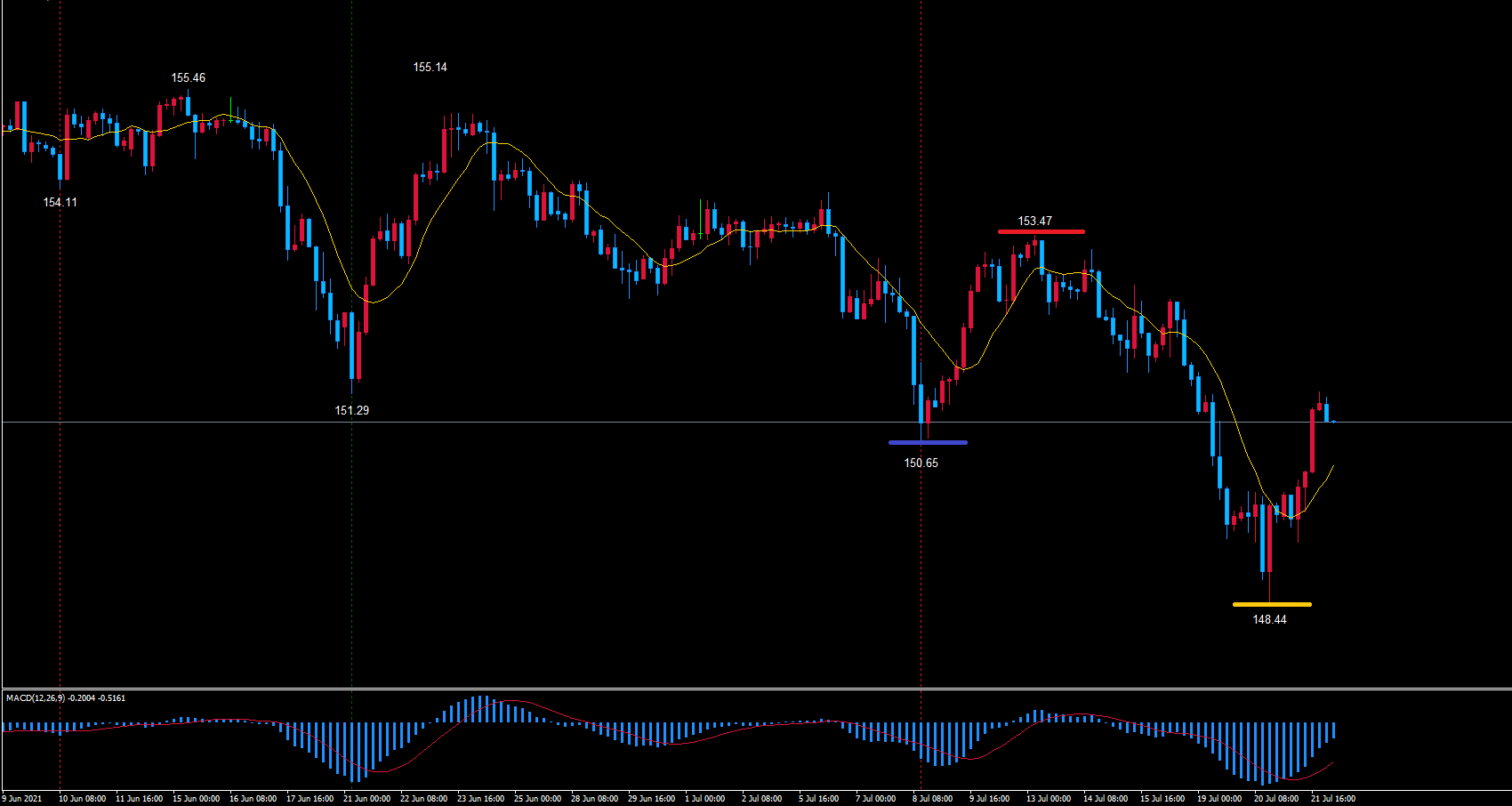Click the 15 Jun 00:00 time axis label
The width and height of the screenshot is (1512, 806).
point(196,799)
